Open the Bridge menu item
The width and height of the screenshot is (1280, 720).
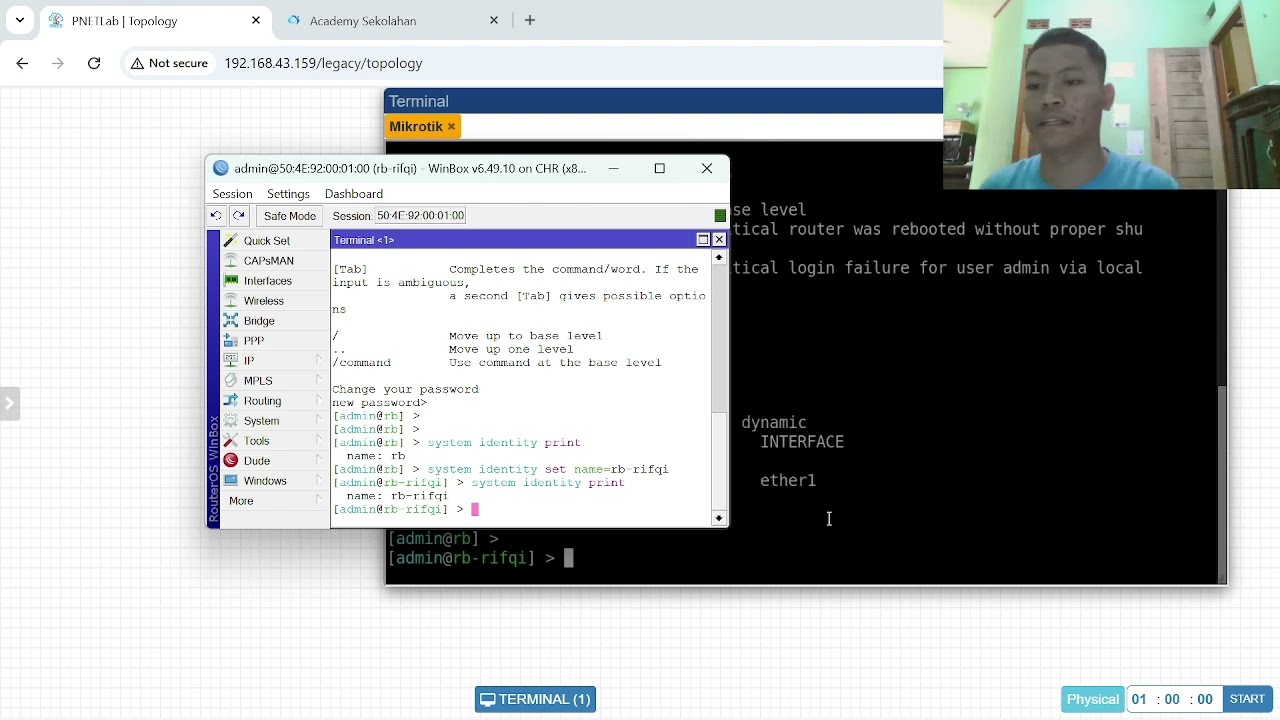259,321
